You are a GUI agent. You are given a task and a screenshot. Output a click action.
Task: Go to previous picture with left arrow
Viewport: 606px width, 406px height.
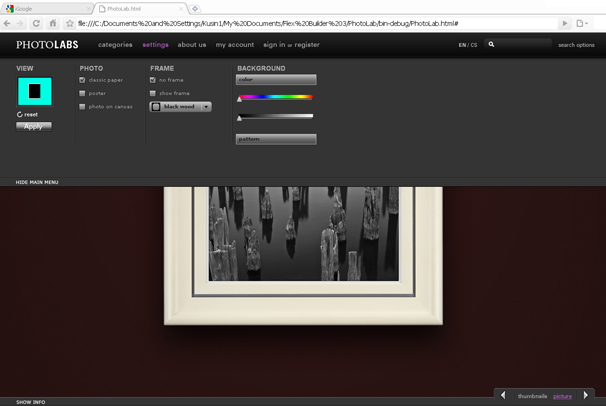pos(503,396)
